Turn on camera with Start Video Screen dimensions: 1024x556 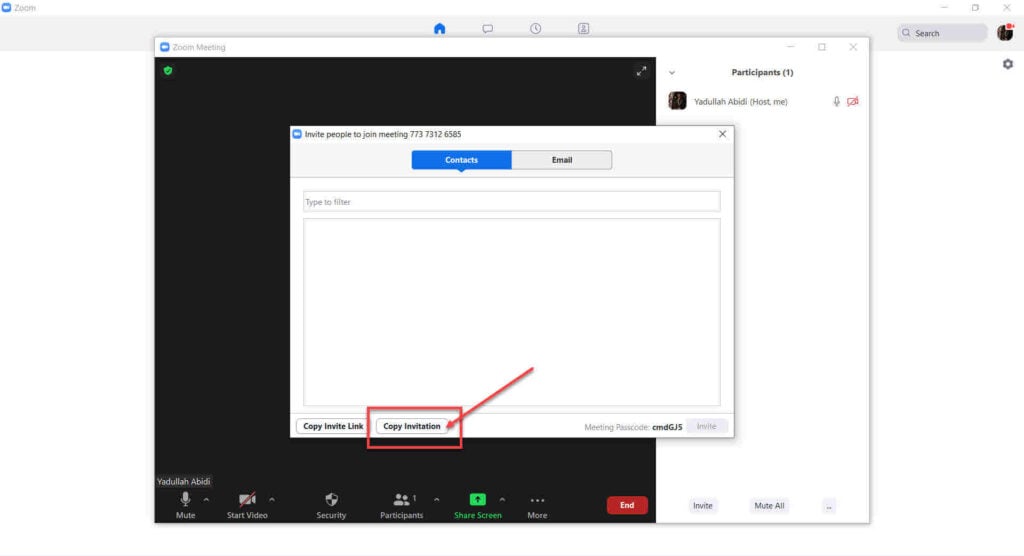247,506
